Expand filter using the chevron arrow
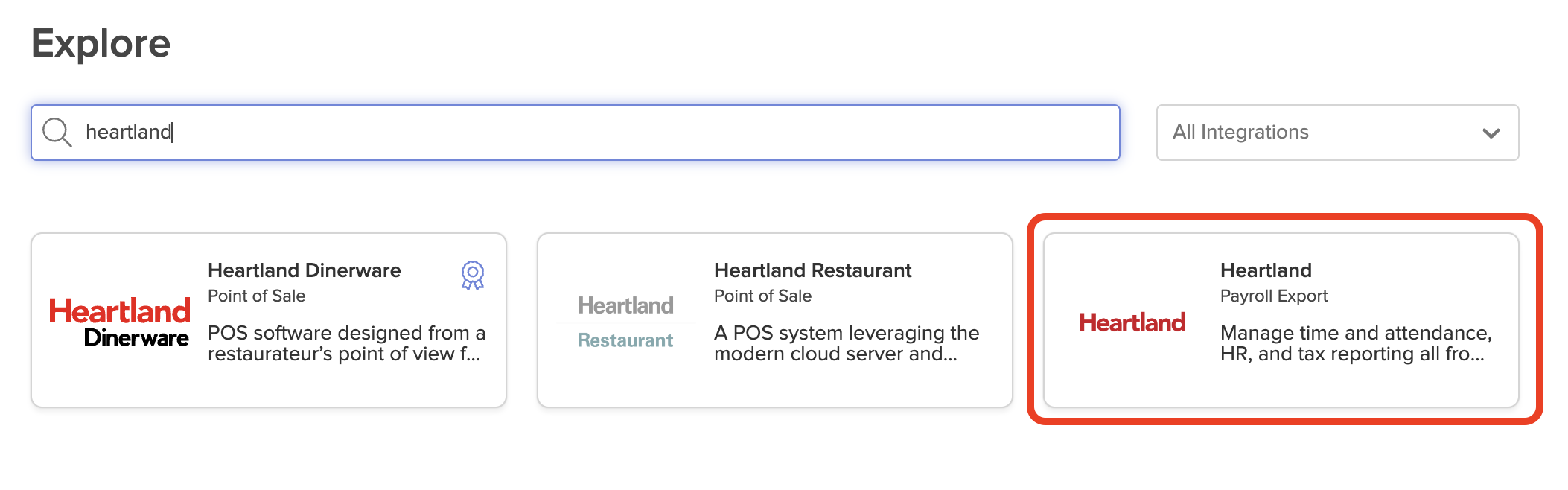The image size is (1568, 490). coord(1491,133)
